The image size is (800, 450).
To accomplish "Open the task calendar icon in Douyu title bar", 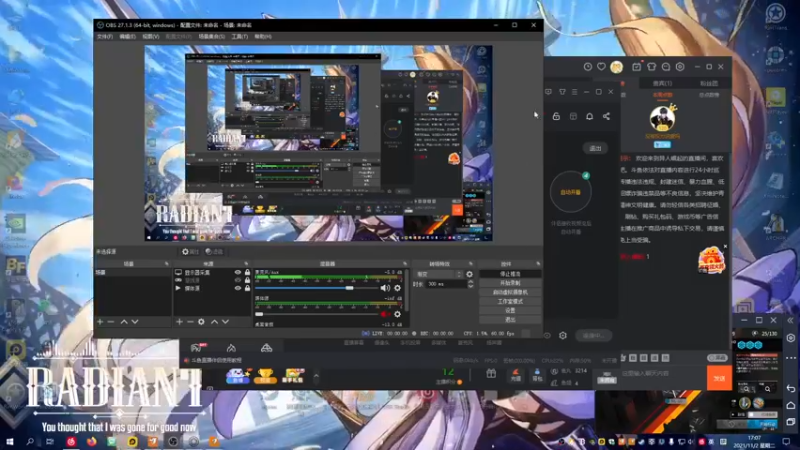I will coord(637,67).
